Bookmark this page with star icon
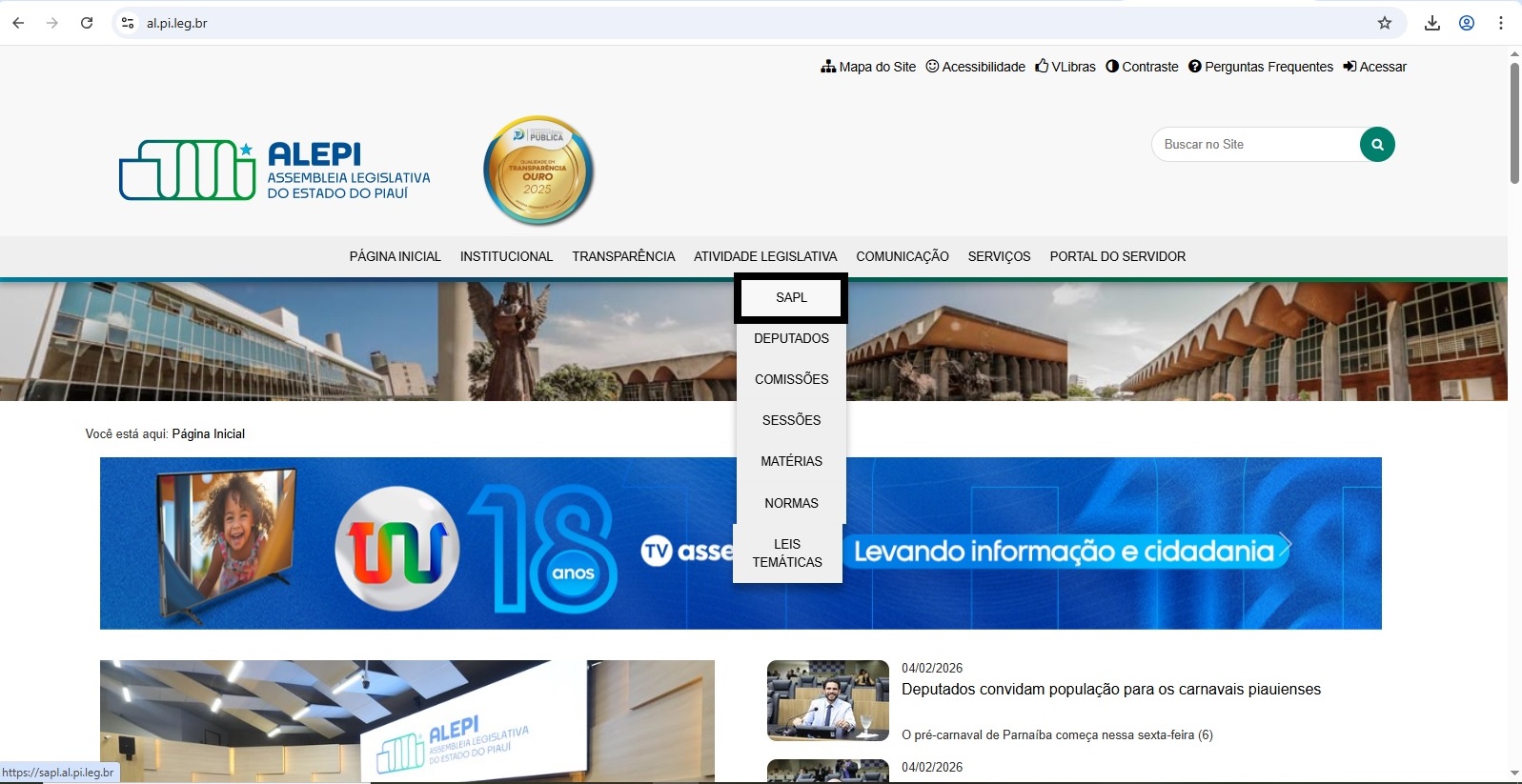Viewport: 1522px width, 784px height. tap(1384, 23)
